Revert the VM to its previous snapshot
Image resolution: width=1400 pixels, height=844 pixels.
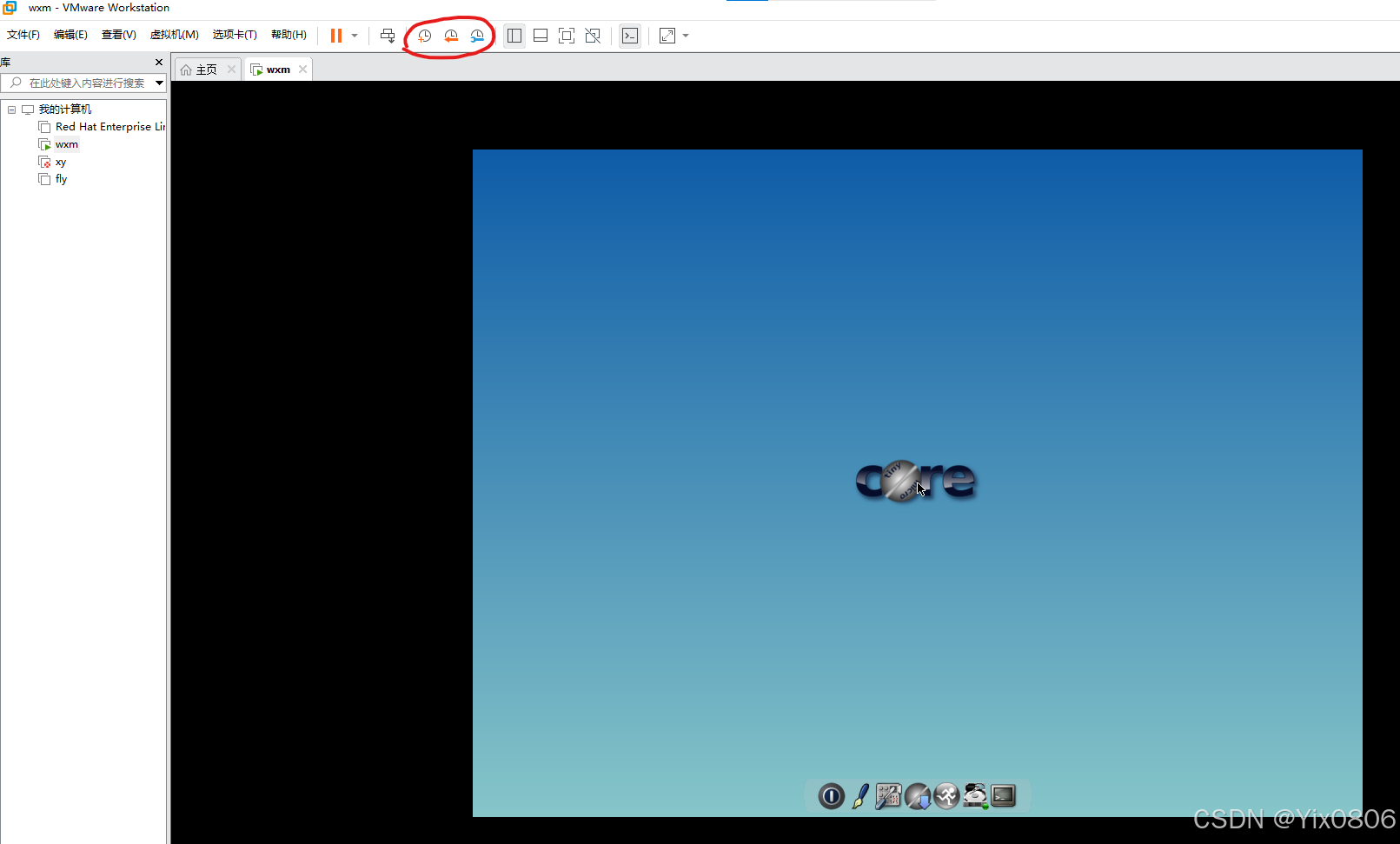click(x=451, y=36)
